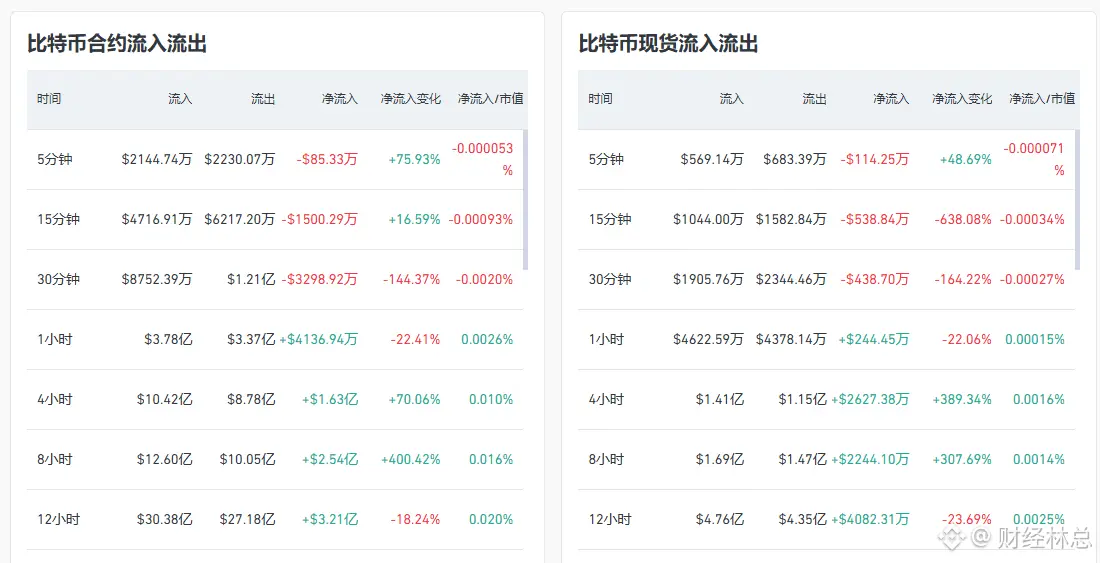Click inflow value $10.42亿
The image size is (1100, 563).
pos(165,400)
